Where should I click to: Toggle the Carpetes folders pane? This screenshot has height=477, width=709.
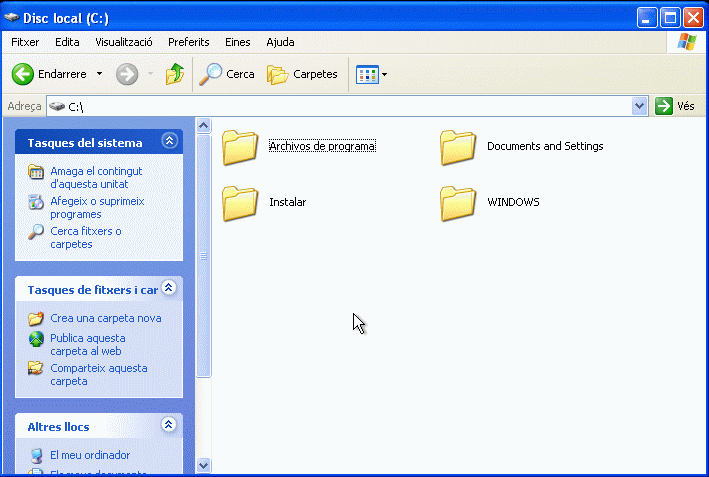[304, 74]
